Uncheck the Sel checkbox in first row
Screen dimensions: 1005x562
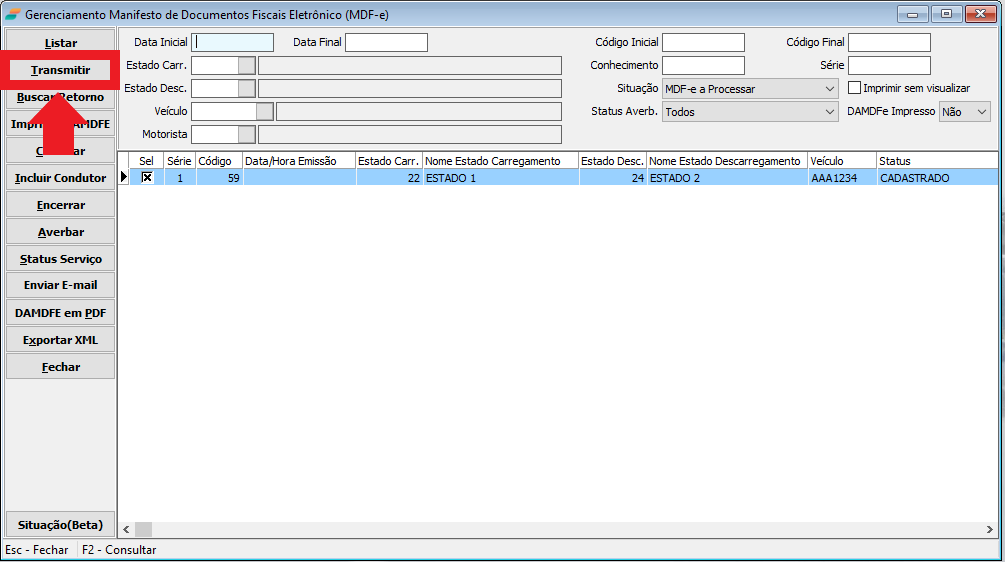pyautogui.click(x=147, y=178)
